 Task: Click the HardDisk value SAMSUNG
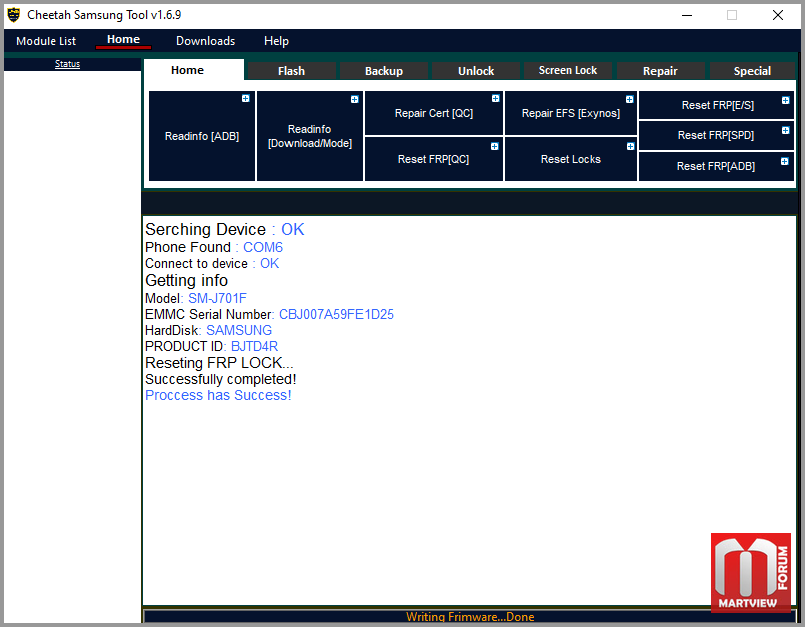[239, 331]
